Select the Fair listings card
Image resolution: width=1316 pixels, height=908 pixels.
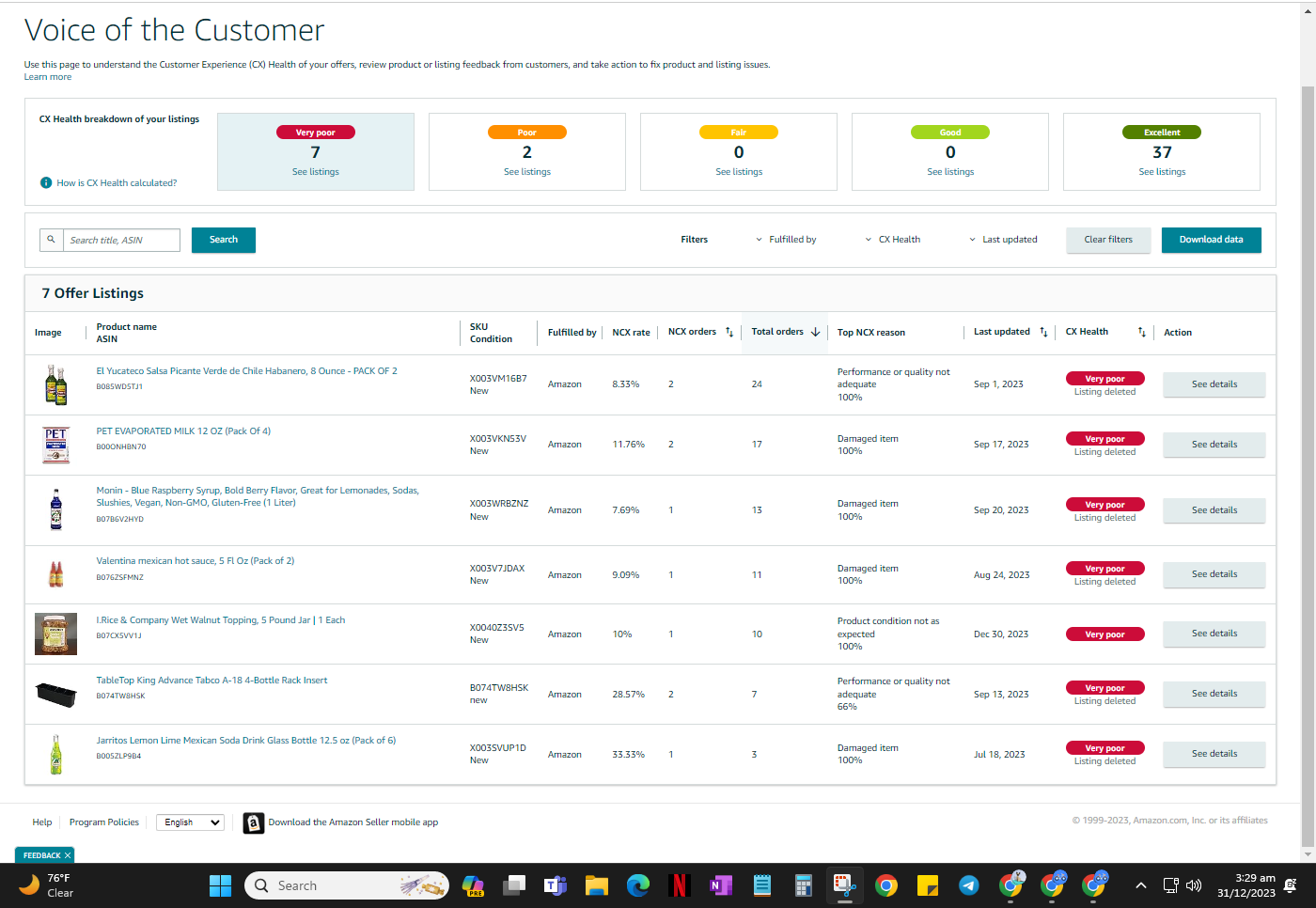(x=739, y=152)
